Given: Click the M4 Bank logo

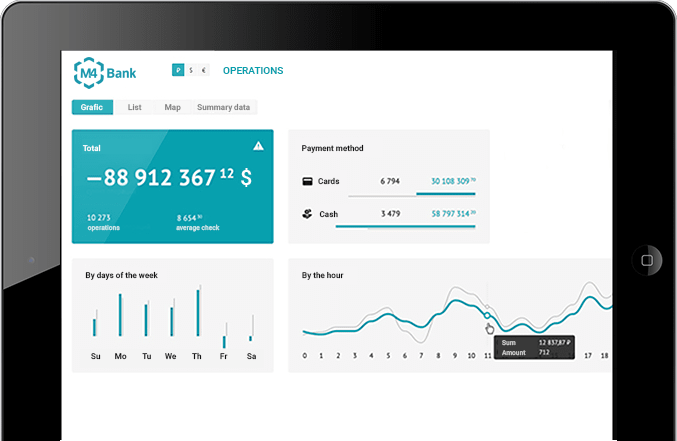Looking at the screenshot, I should pos(105,73).
